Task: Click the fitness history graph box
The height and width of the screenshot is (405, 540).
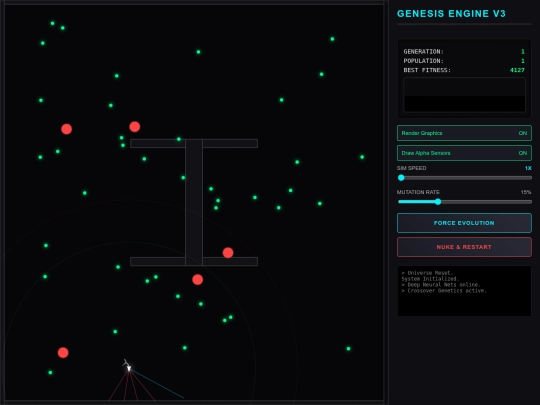Action: coord(464,95)
